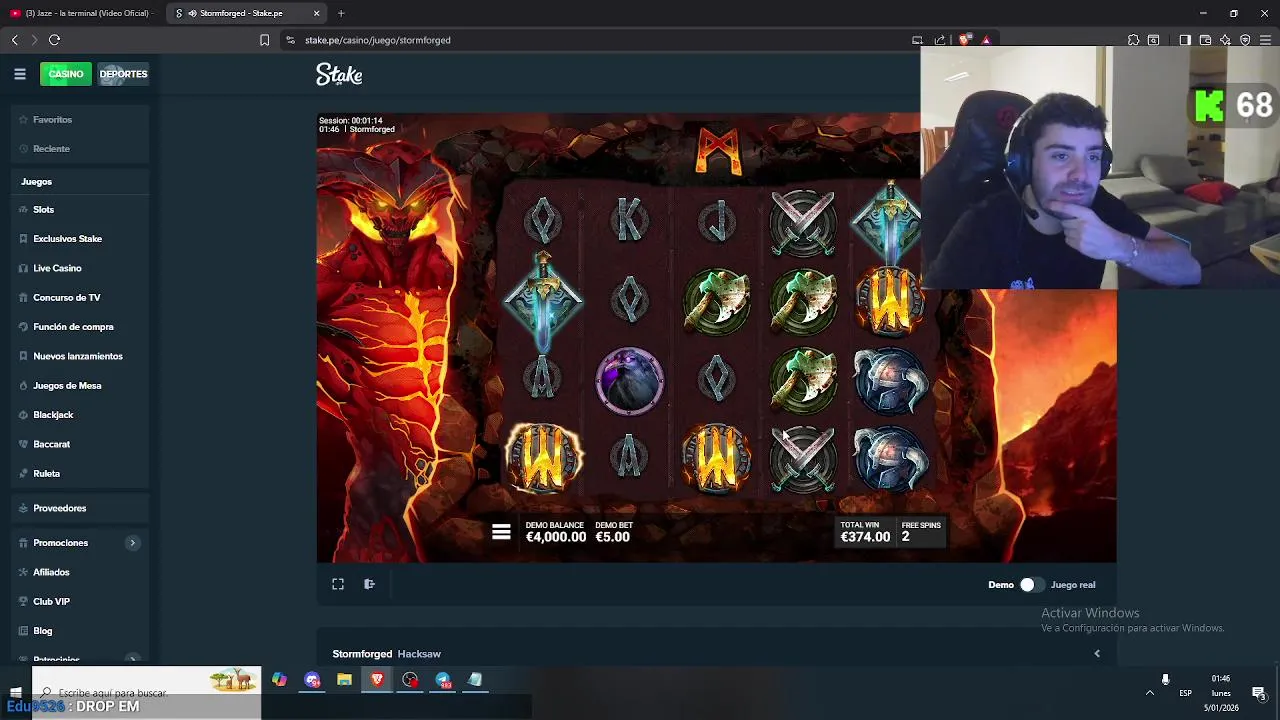Collapse the Stormforged Hacksaw info panel
Image resolution: width=1280 pixels, height=720 pixels.
click(1097, 654)
